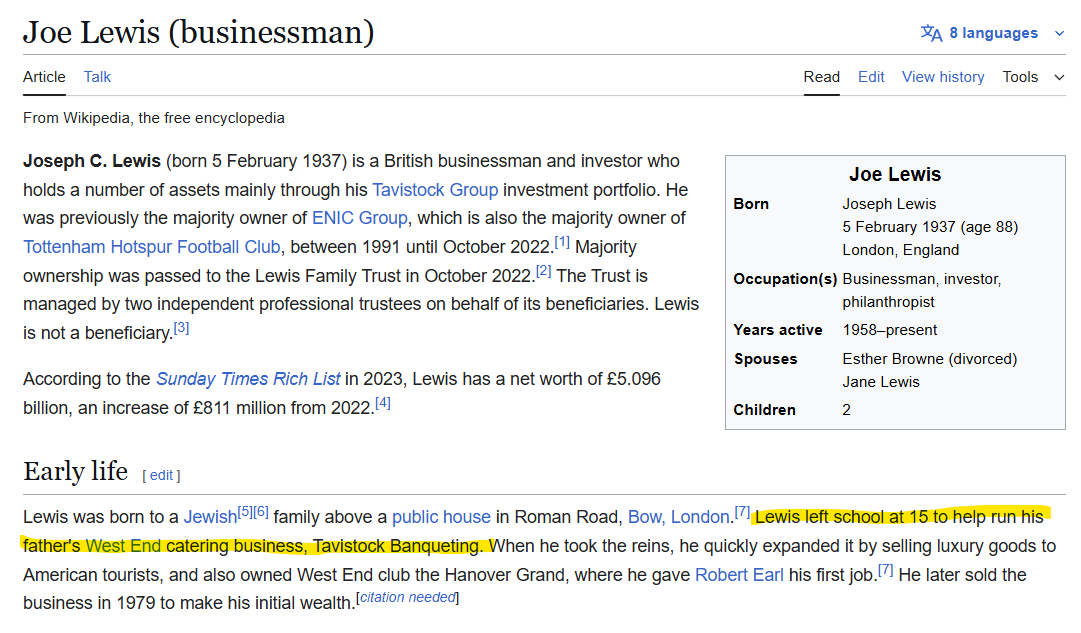Select the Read tab
1081x633 pixels.
[821, 77]
